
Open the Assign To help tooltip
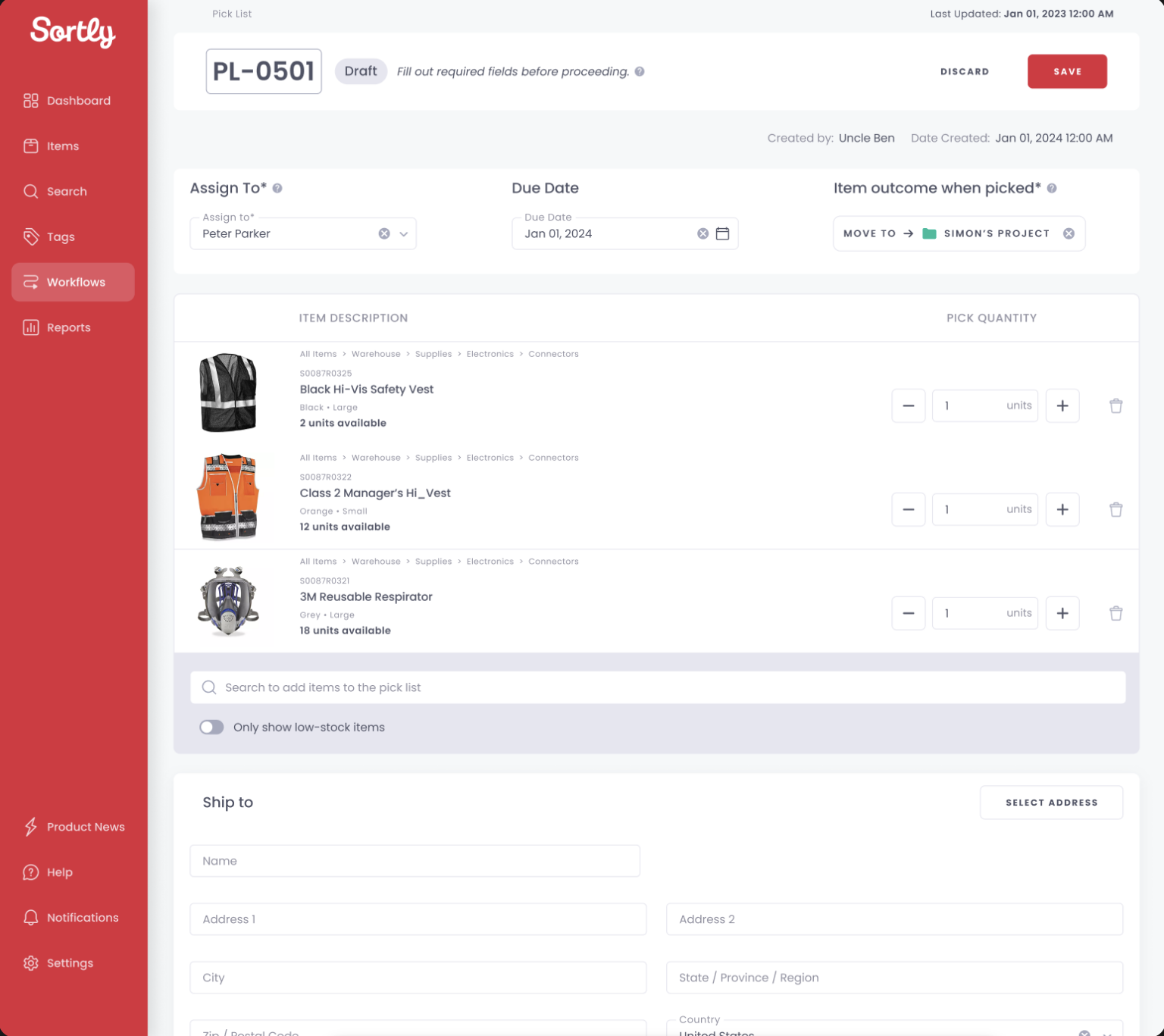pyautogui.click(x=277, y=188)
